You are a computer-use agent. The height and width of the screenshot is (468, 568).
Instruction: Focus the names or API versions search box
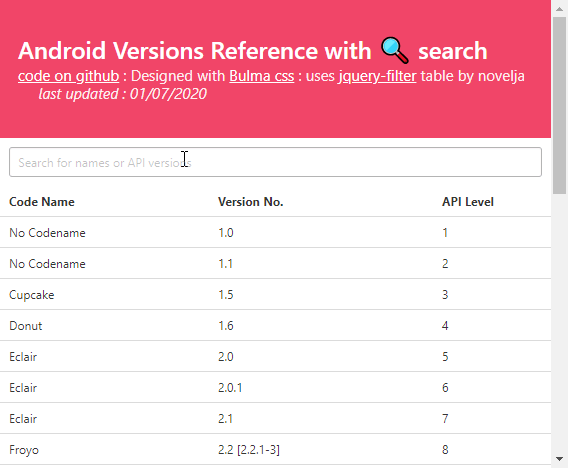click(x=275, y=162)
